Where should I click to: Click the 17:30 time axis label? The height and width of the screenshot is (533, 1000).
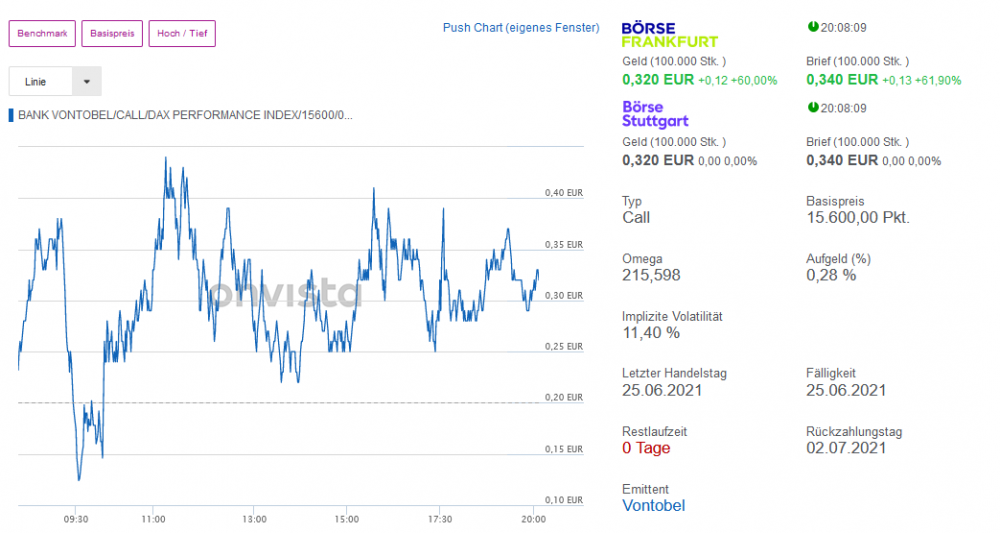439,519
